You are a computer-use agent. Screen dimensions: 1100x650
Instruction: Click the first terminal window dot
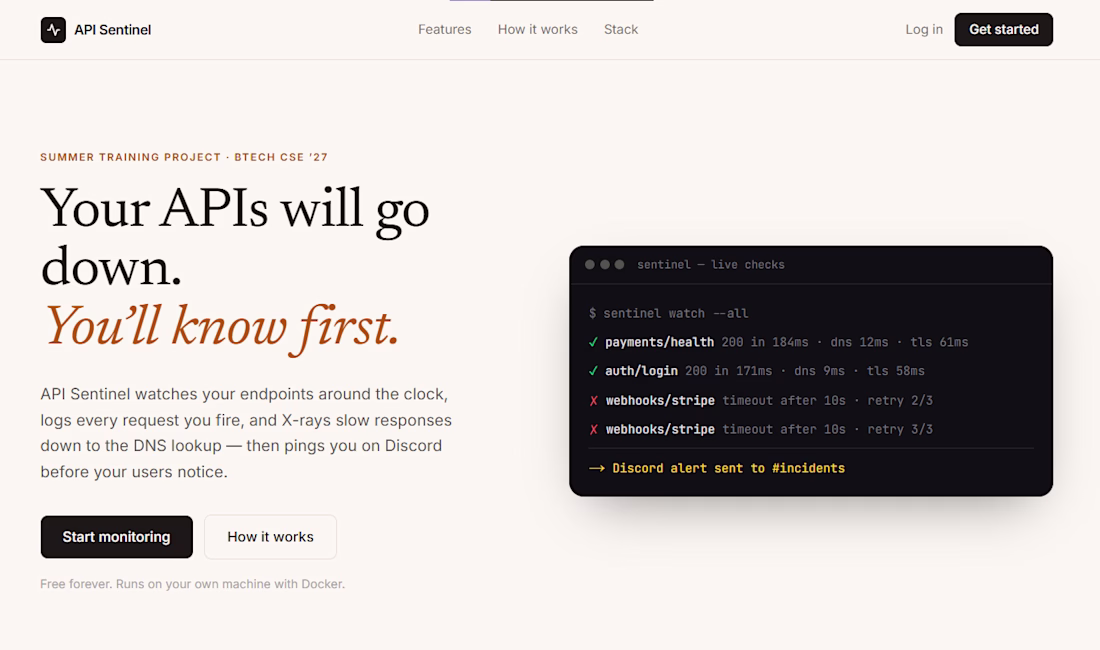point(590,264)
